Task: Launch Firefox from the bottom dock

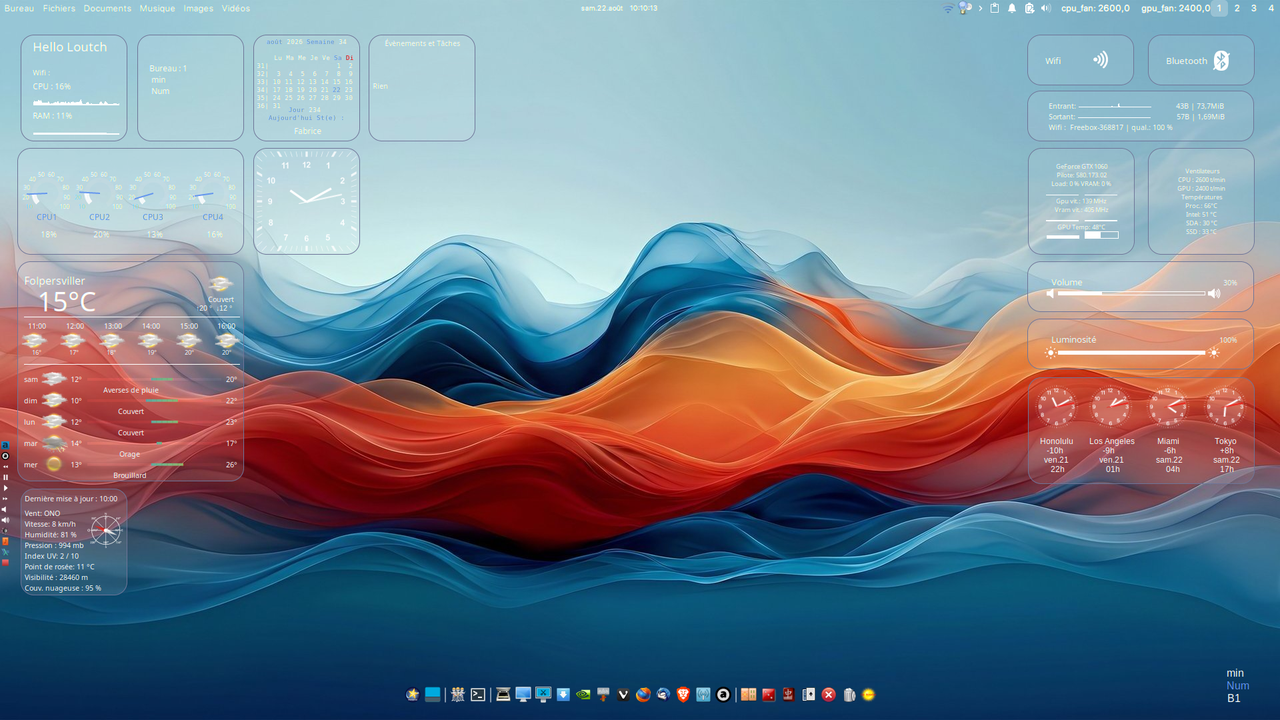Action: pyautogui.click(x=643, y=695)
